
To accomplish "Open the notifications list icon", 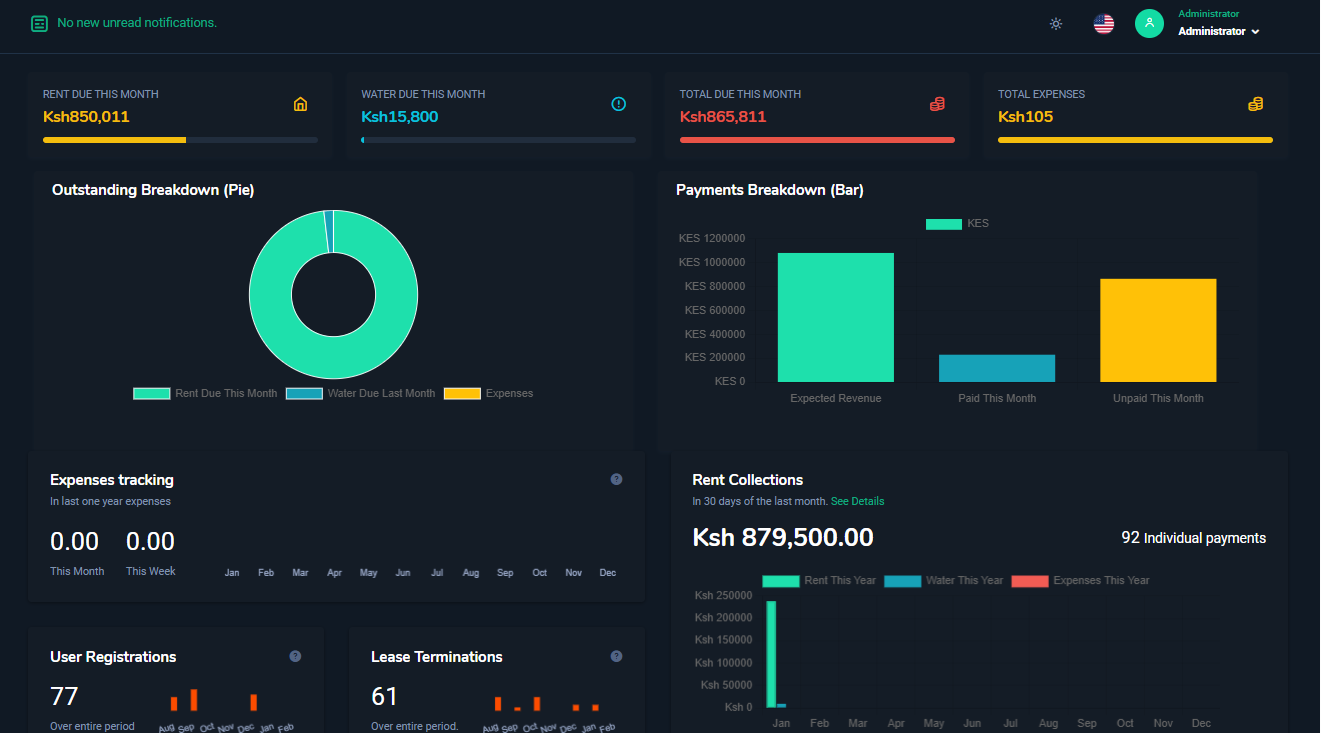I will pos(39,23).
